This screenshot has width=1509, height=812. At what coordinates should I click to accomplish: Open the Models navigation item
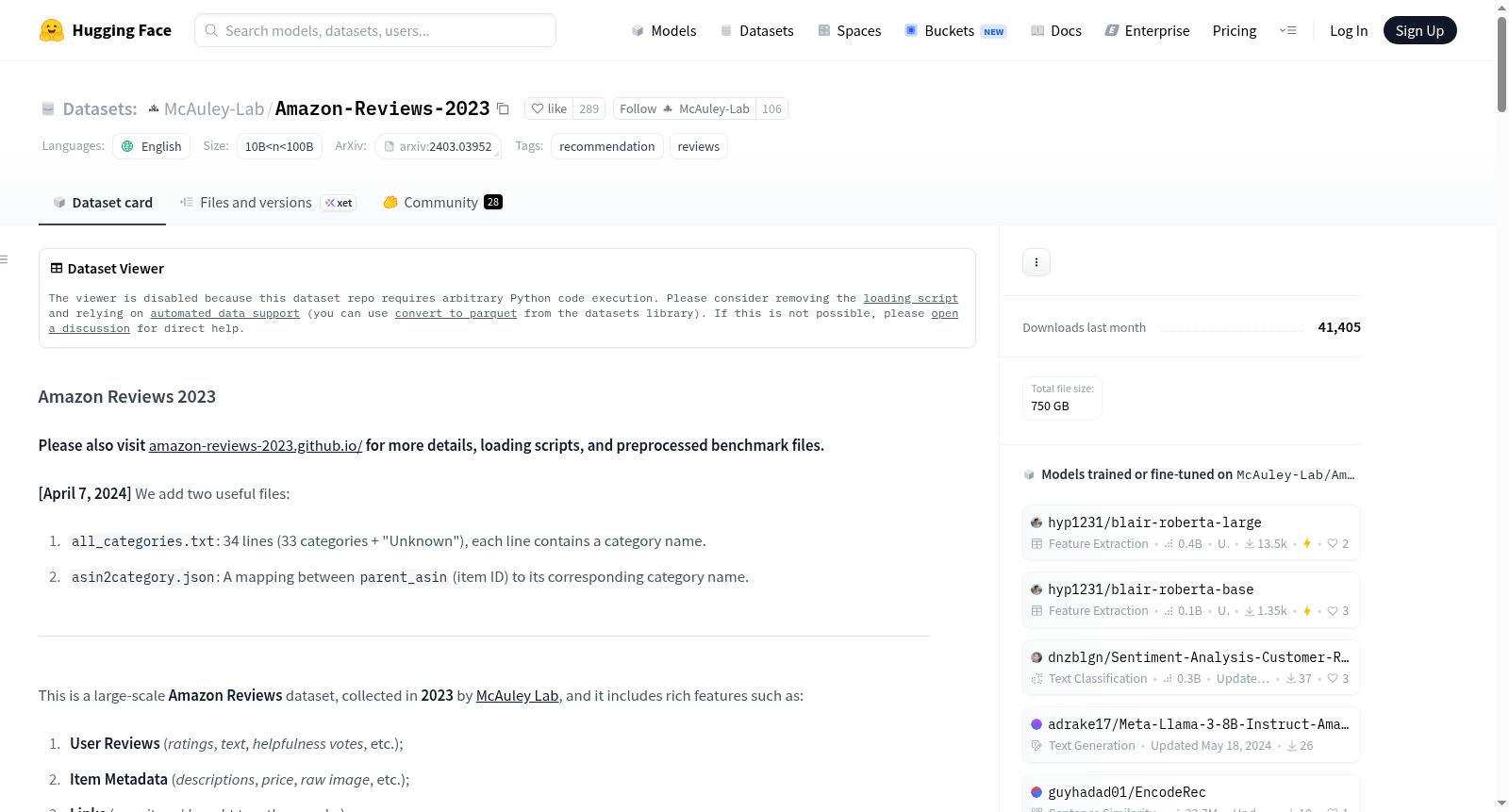tap(664, 30)
